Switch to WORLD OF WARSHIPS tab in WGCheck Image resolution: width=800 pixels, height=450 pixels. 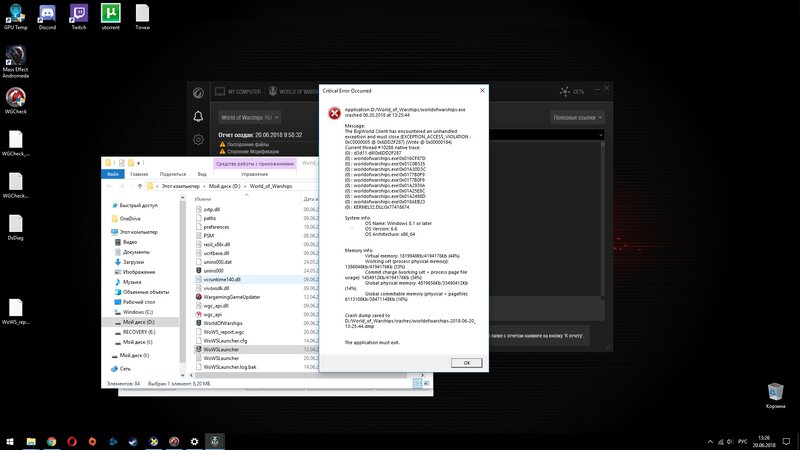[x=293, y=91]
